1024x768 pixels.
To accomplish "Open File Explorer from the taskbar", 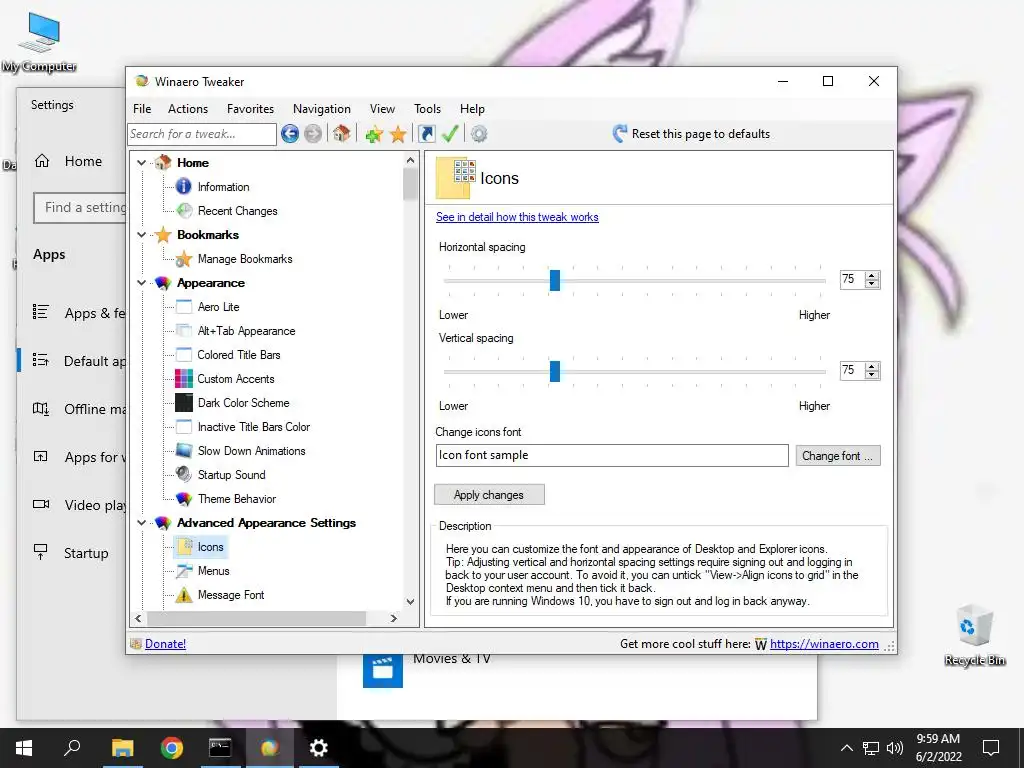I will [x=122, y=748].
